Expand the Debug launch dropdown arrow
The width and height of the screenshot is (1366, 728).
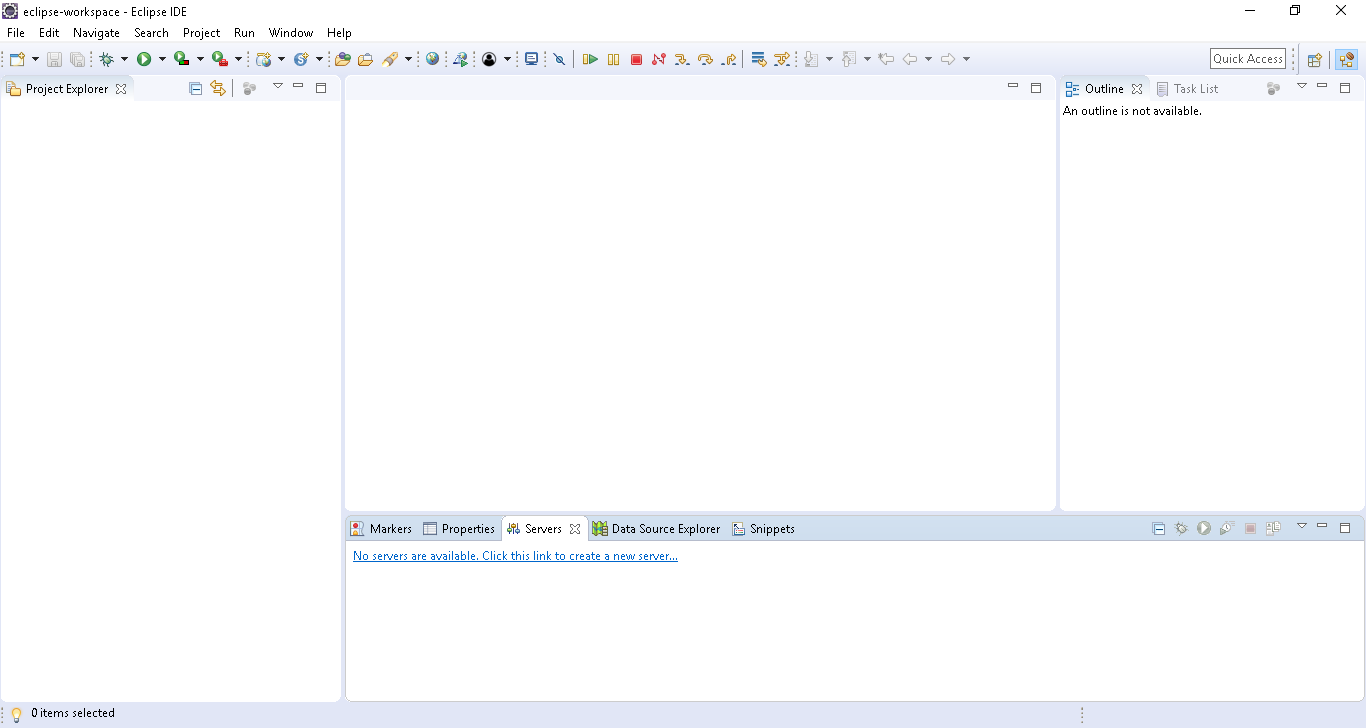click(x=124, y=59)
